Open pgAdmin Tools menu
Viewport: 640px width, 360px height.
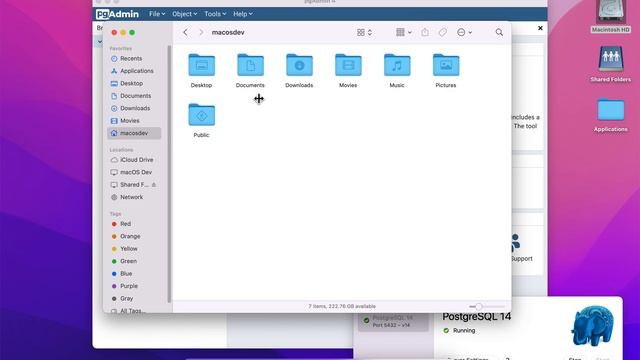coord(215,14)
